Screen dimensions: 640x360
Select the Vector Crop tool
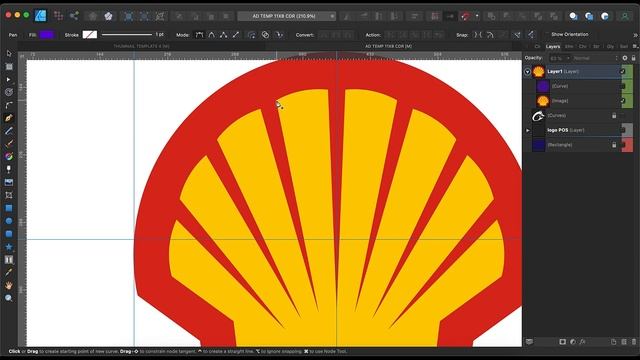point(9,195)
